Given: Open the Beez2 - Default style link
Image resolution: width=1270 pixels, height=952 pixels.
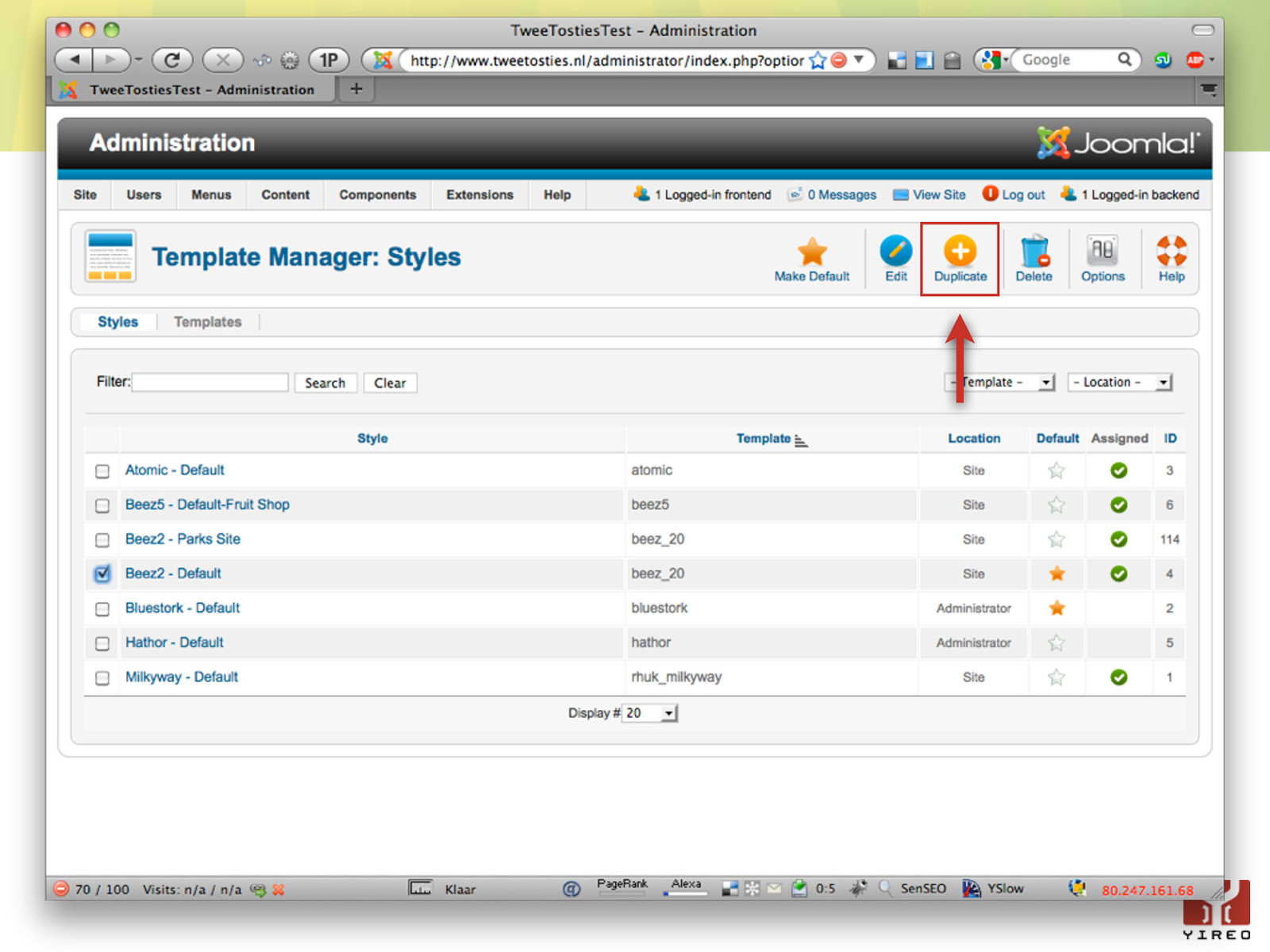Looking at the screenshot, I should (x=173, y=573).
